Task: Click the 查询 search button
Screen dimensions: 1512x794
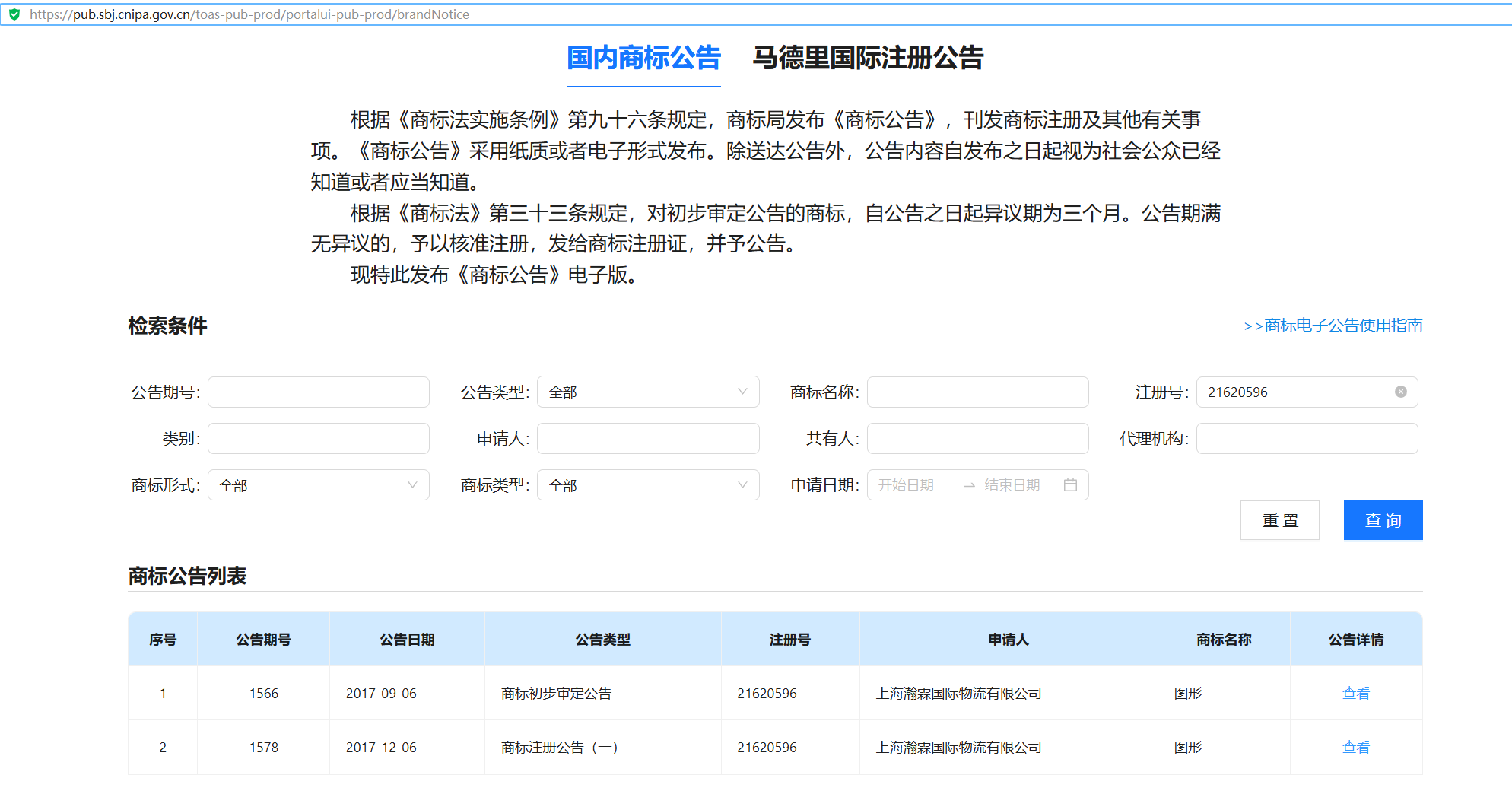Action: [1383, 520]
